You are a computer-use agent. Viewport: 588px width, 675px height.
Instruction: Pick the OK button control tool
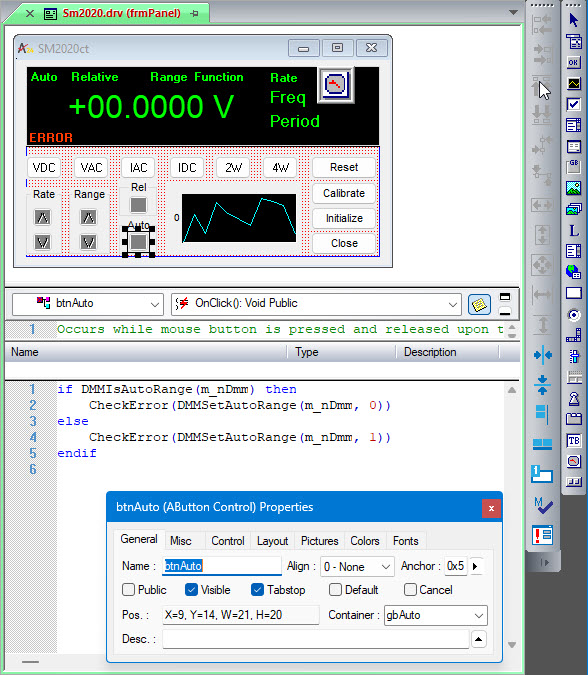(573, 62)
